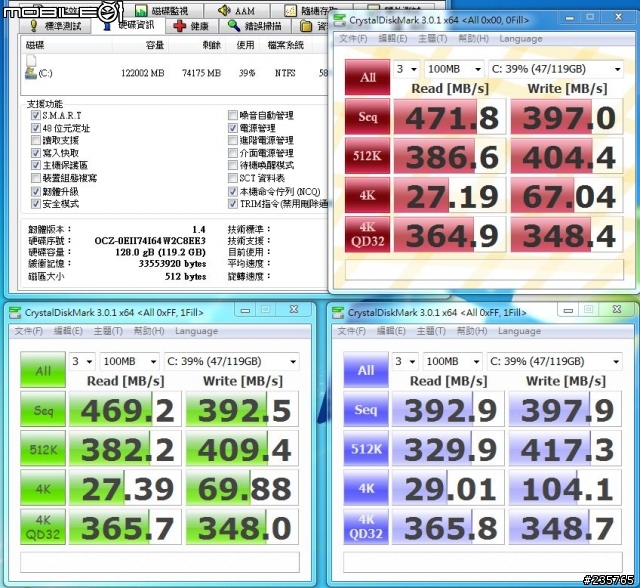Click the 469.2 Seq read result
640x588 pixels.
[x=125, y=409]
